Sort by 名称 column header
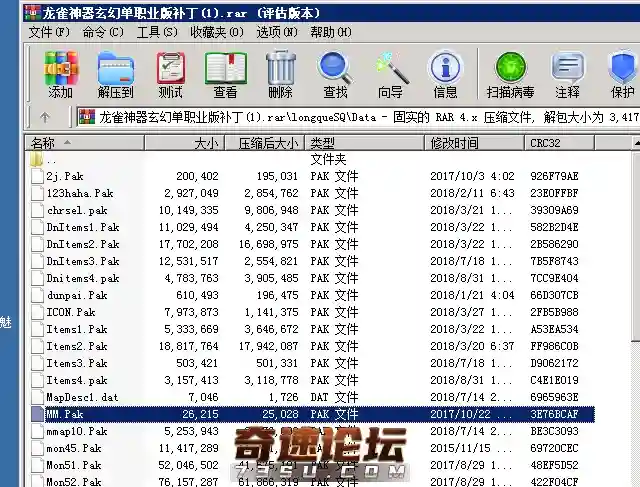Screen dimensions: 640x487 (84, 143)
